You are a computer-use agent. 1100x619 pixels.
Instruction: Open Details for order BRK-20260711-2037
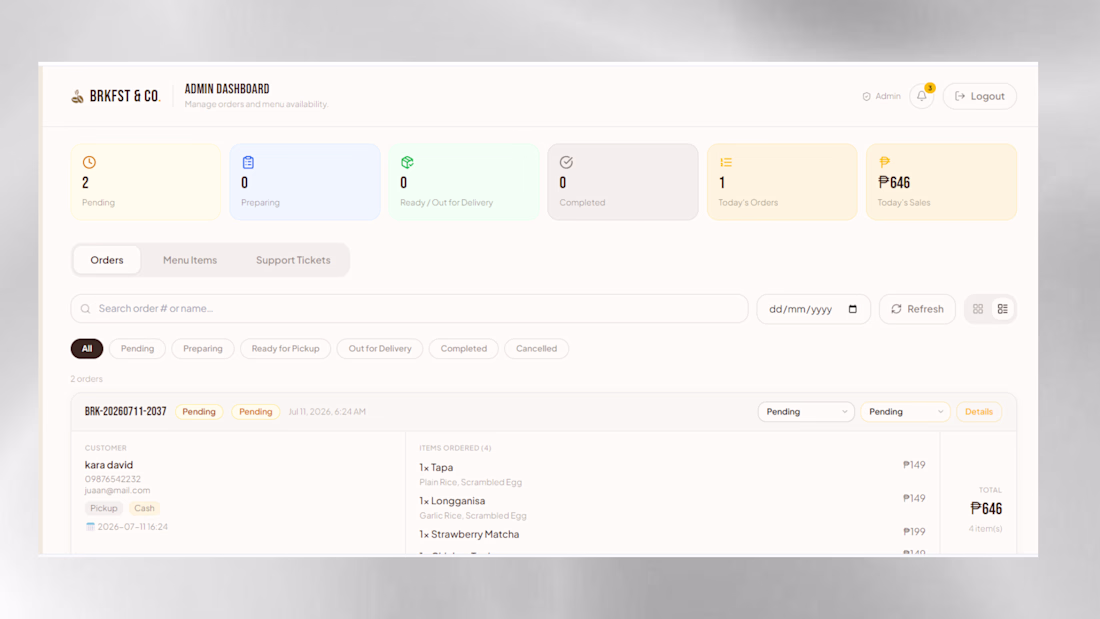coord(979,412)
